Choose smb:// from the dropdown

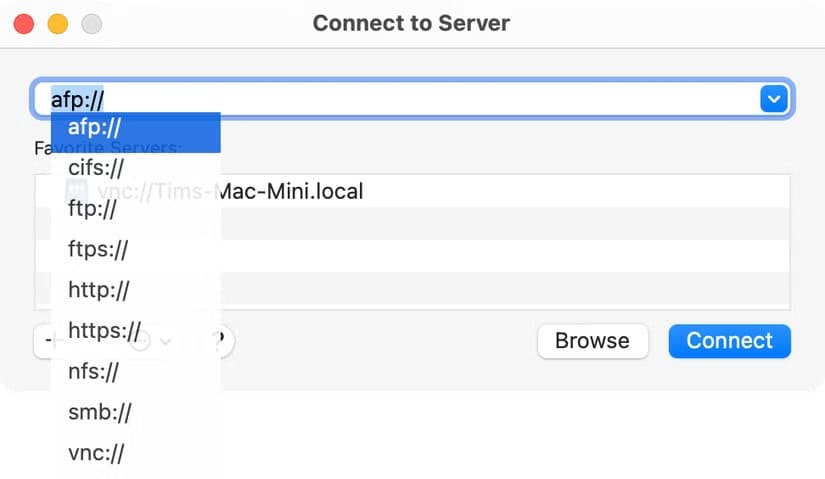[x=136, y=412]
